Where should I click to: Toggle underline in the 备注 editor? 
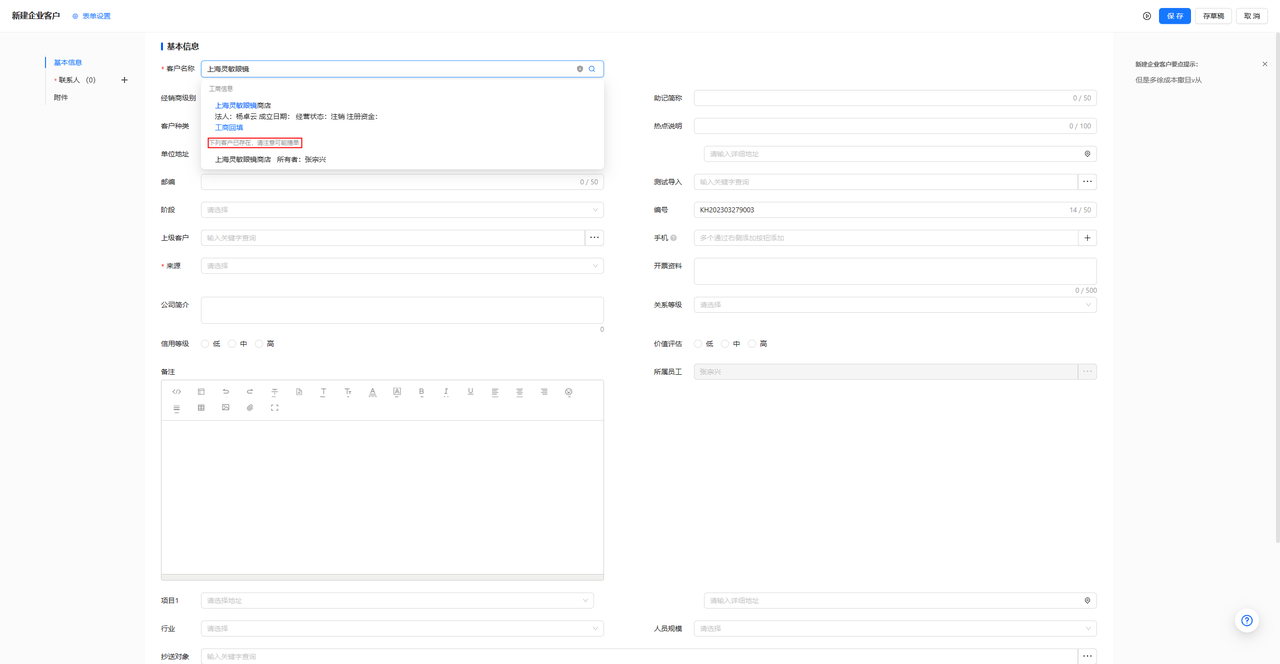(470, 392)
